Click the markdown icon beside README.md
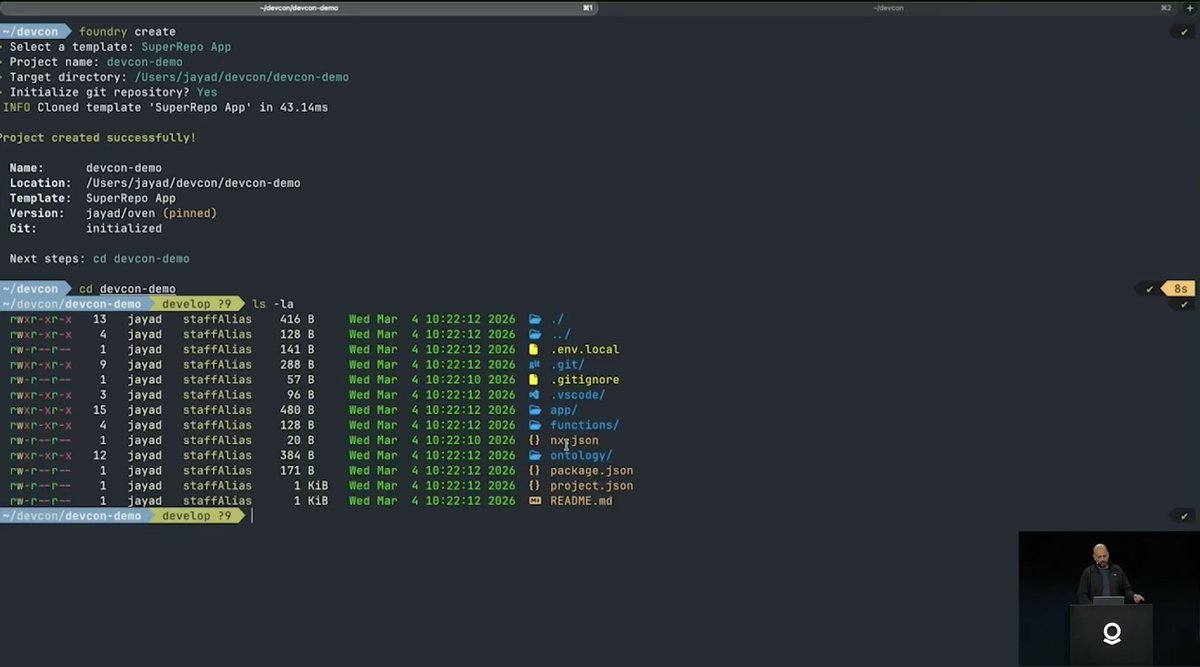Viewport: 1200px width, 667px height. tap(535, 501)
